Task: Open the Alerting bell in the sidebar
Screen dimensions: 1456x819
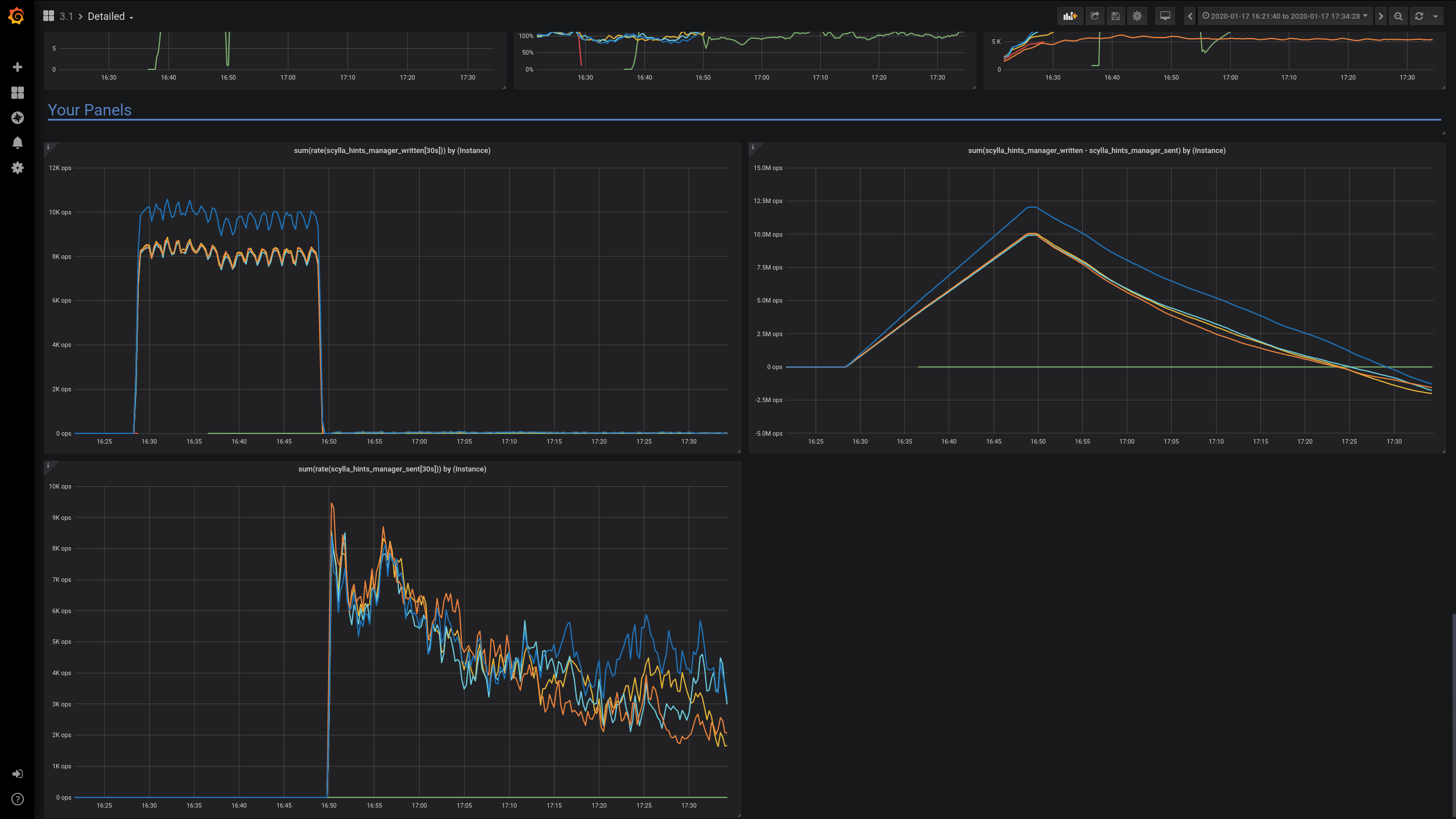Action: click(18, 143)
